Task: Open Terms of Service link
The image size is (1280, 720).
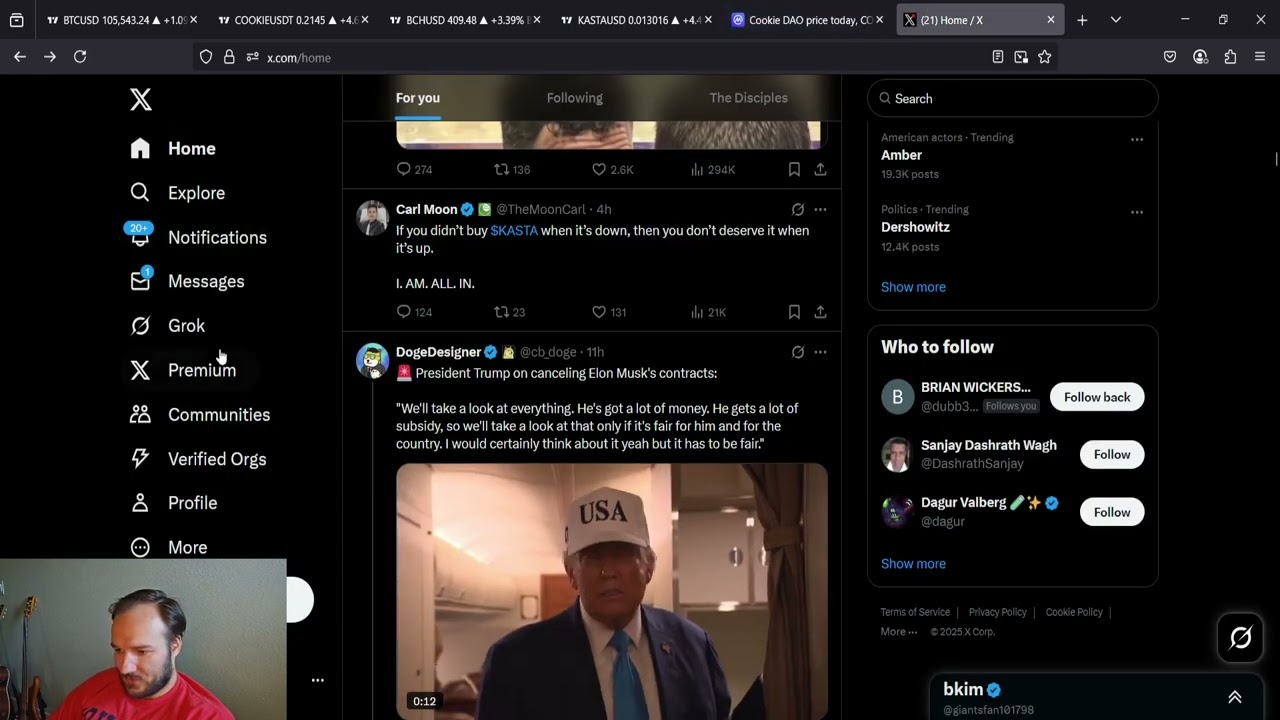Action: [x=915, y=612]
